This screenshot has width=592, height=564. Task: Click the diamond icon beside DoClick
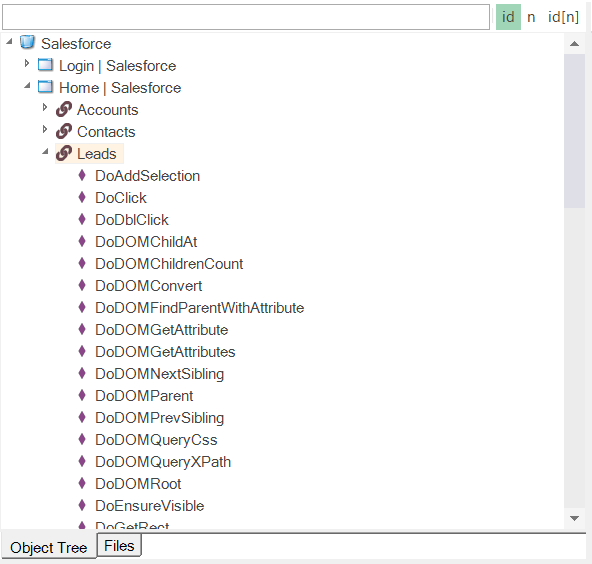(82, 197)
